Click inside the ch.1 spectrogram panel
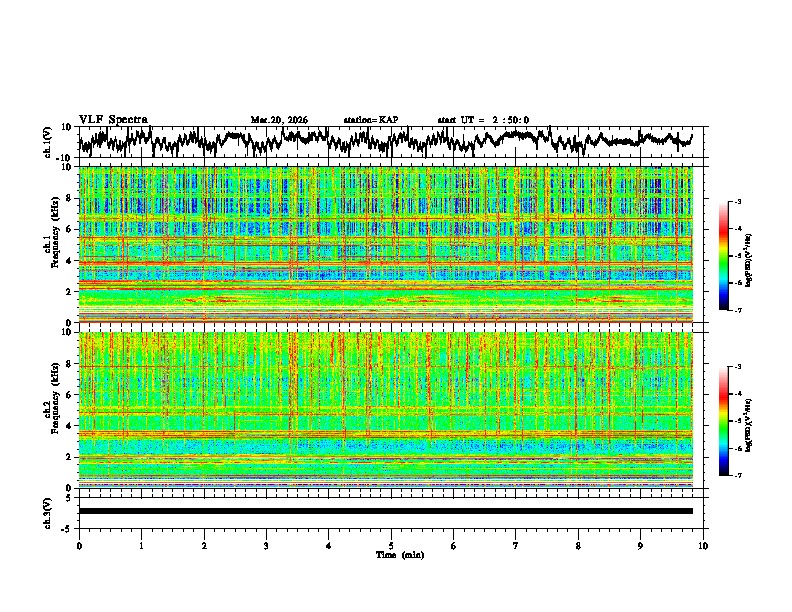Viewport: 792px width, 612px height. [x=386, y=244]
